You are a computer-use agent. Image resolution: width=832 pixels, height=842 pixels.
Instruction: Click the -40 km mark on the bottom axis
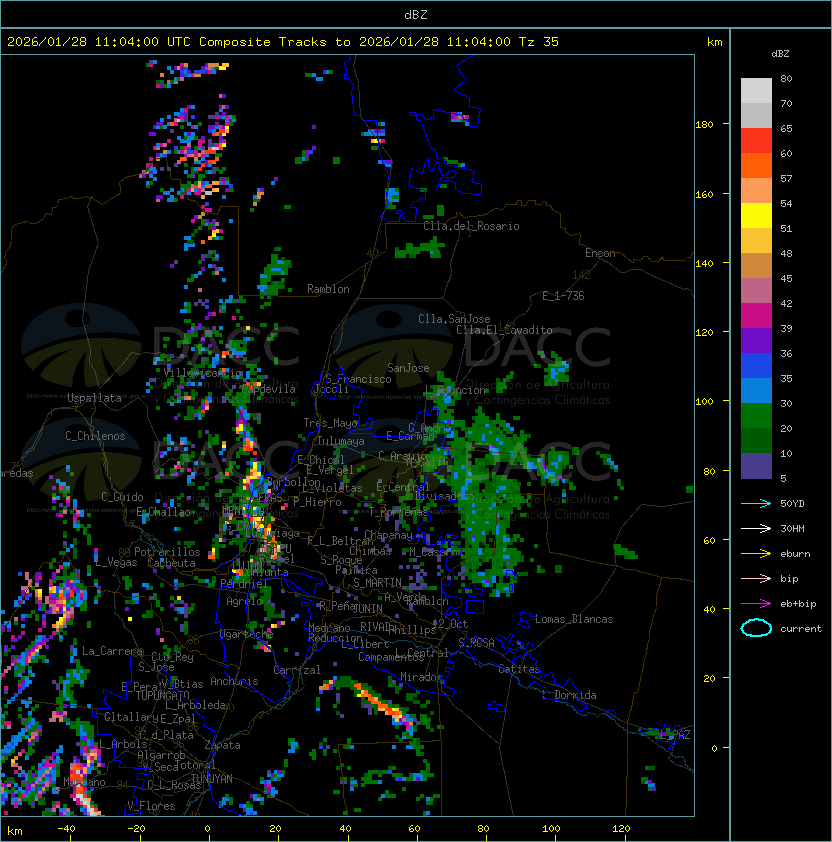point(66,829)
